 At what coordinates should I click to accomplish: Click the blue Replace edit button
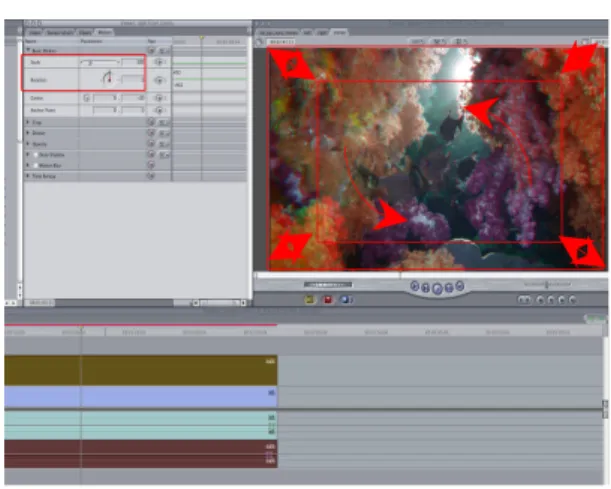(x=345, y=300)
